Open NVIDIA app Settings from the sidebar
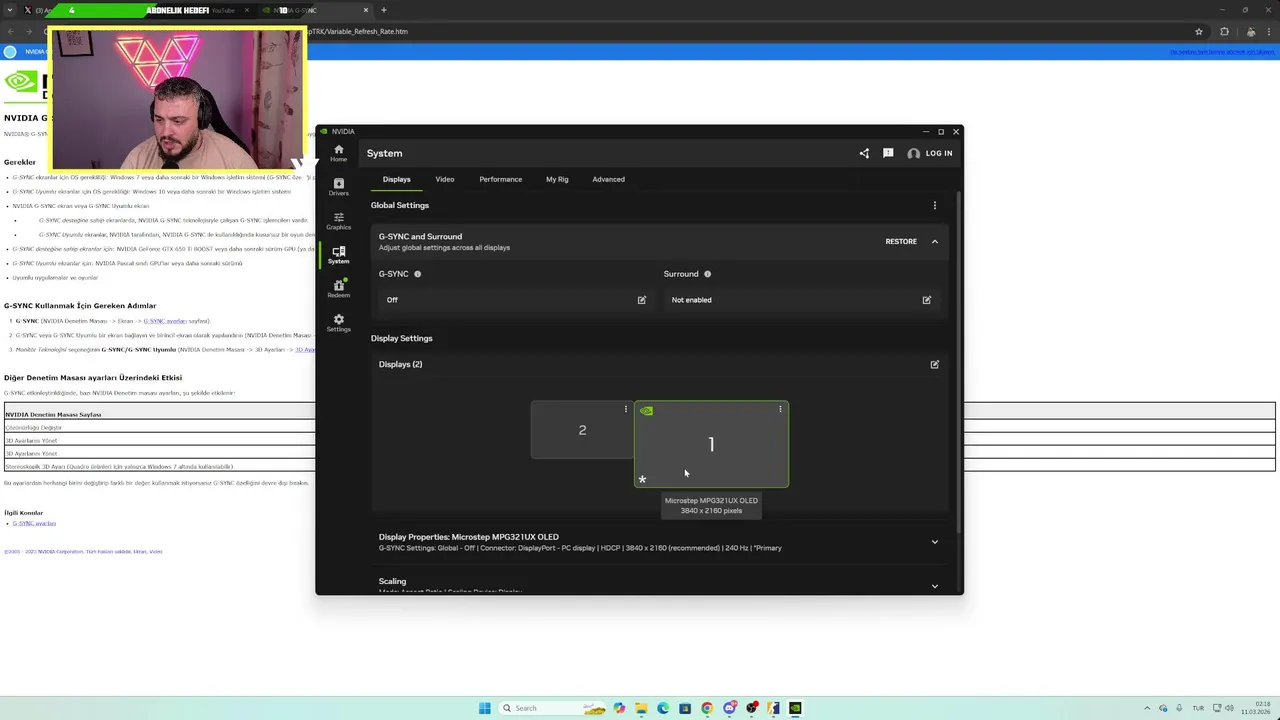1280x720 pixels. pos(338,323)
